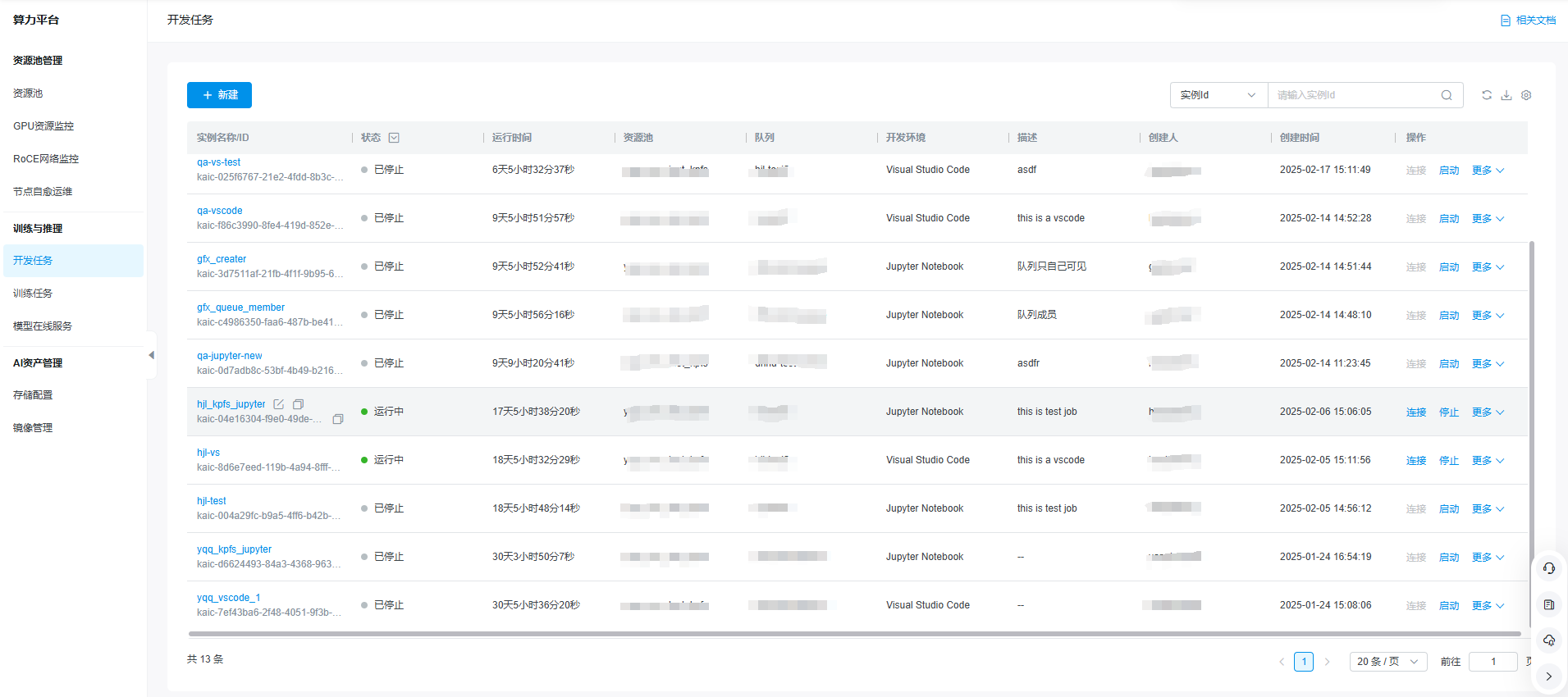Click the cloud notification floating icon
This screenshot has height=697, width=1568.
tap(1548, 640)
